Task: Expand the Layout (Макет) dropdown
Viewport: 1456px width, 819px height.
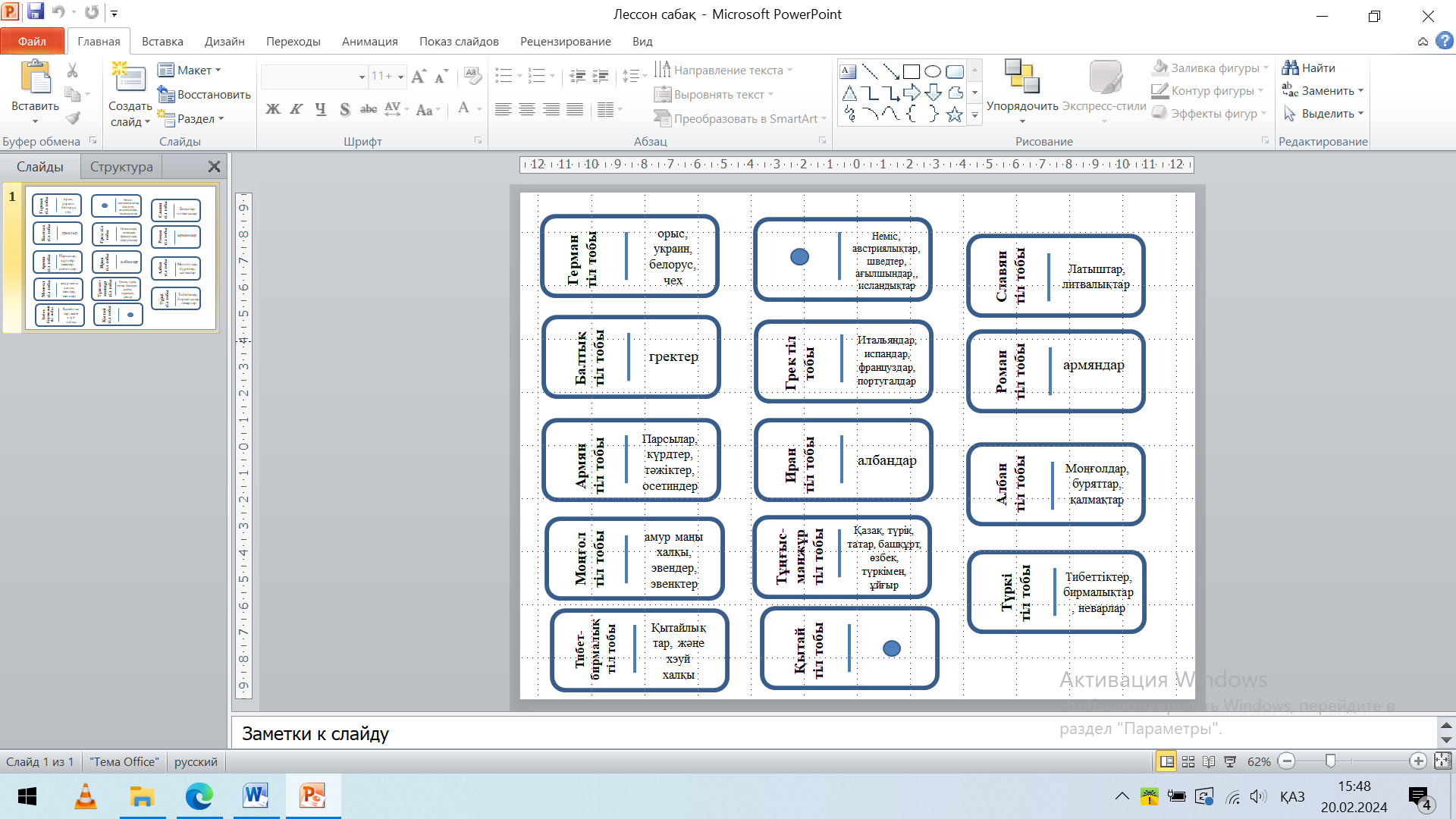Action: (218, 71)
